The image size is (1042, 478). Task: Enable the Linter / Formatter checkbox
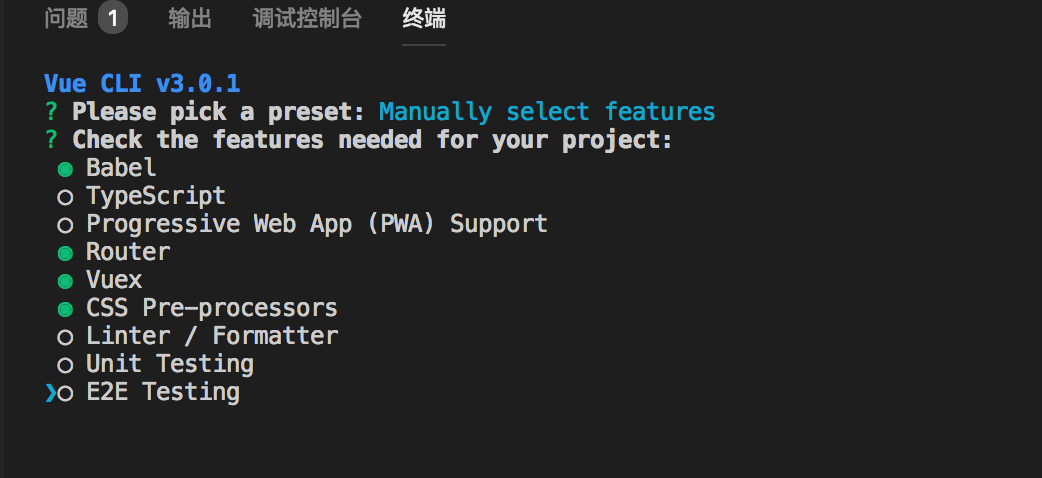(66, 337)
